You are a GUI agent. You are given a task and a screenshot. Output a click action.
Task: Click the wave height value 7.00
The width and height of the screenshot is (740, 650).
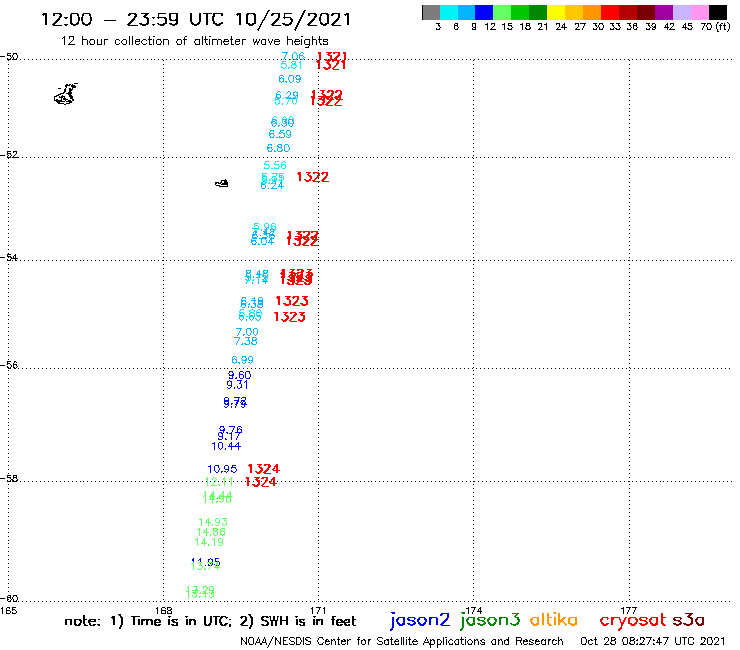pyautogui.click(x=247, y=332)
